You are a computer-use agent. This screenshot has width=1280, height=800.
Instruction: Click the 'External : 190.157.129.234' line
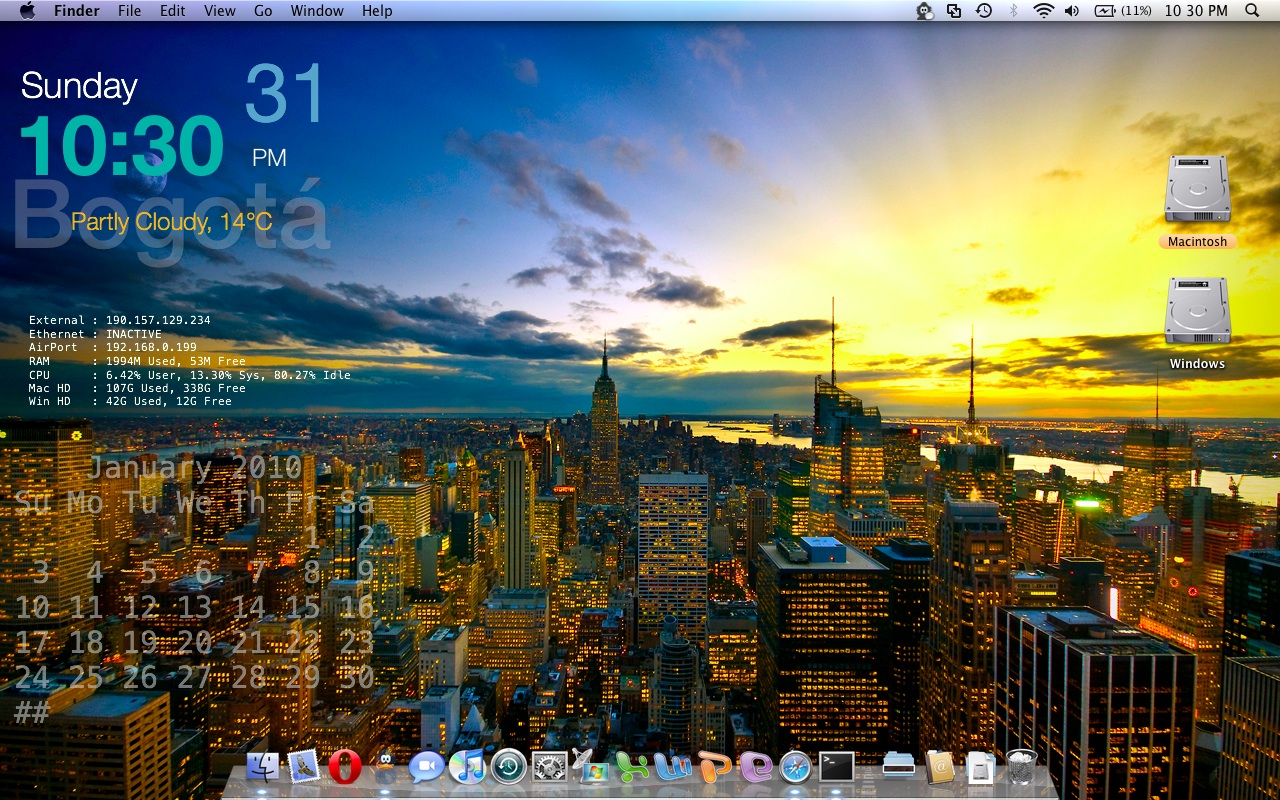(120, 320)
